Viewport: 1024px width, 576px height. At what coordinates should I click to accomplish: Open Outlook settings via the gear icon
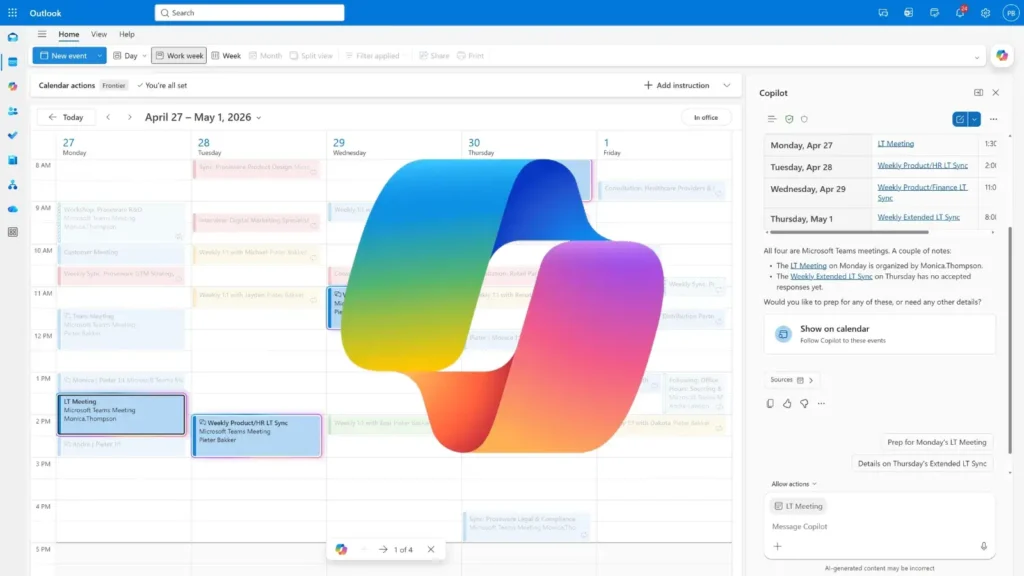click(985, 12)
